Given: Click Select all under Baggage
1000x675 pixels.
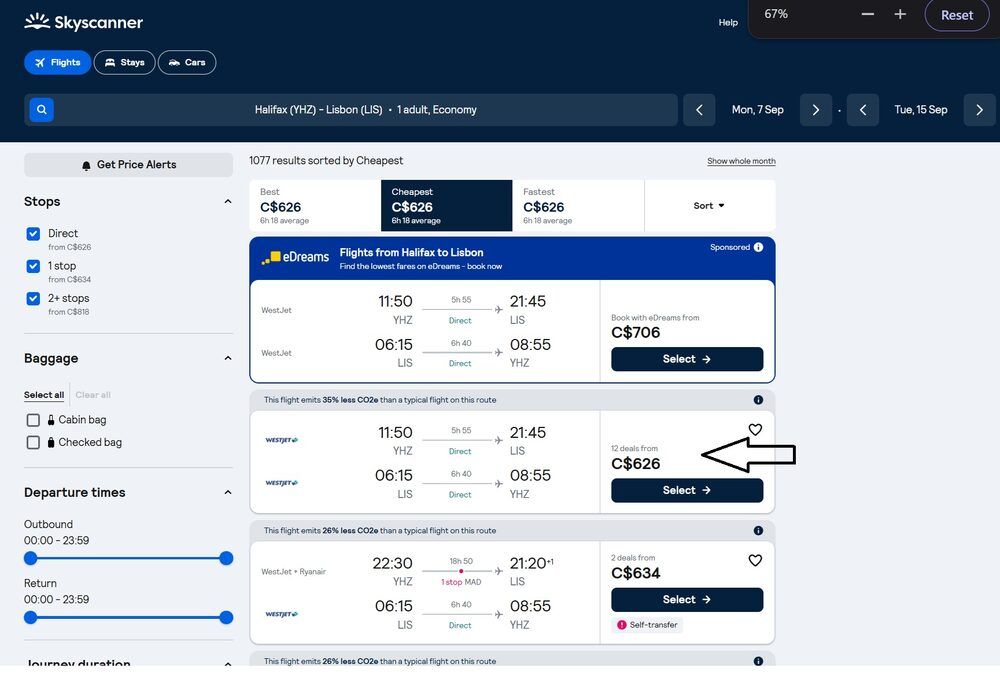Looking at the screenshot, I should (44, 395).
